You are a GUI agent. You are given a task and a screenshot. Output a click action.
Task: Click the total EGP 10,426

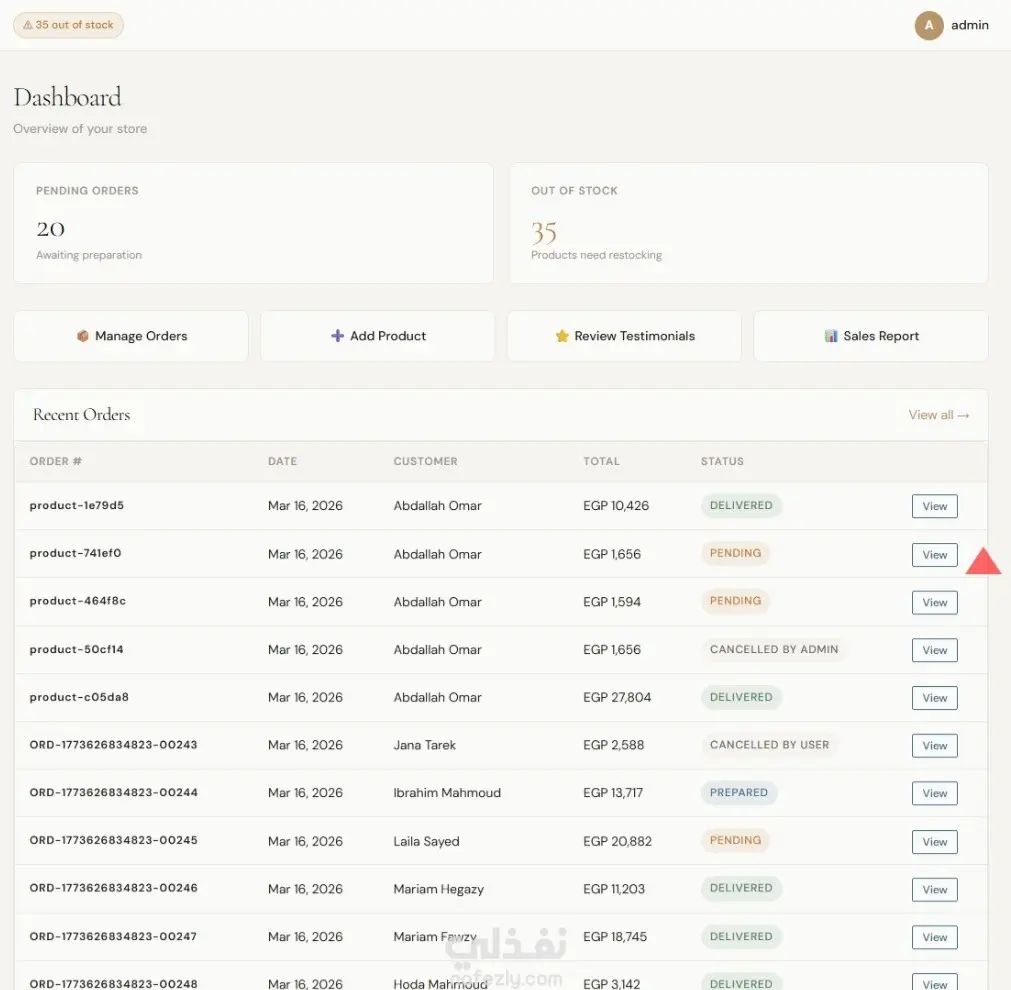[x=616, y=506]
